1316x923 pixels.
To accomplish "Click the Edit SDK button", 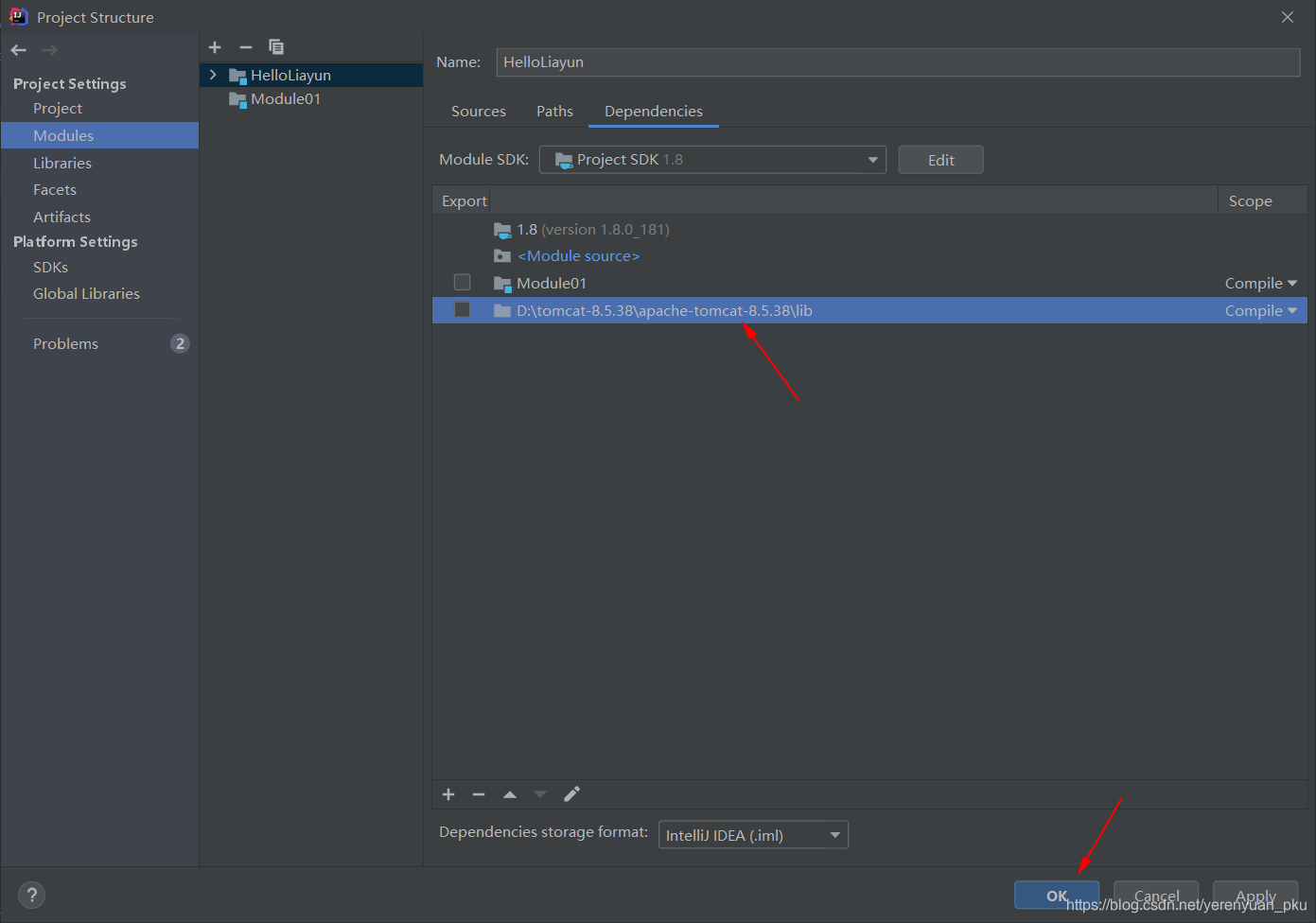I will (x=940, y=160).
